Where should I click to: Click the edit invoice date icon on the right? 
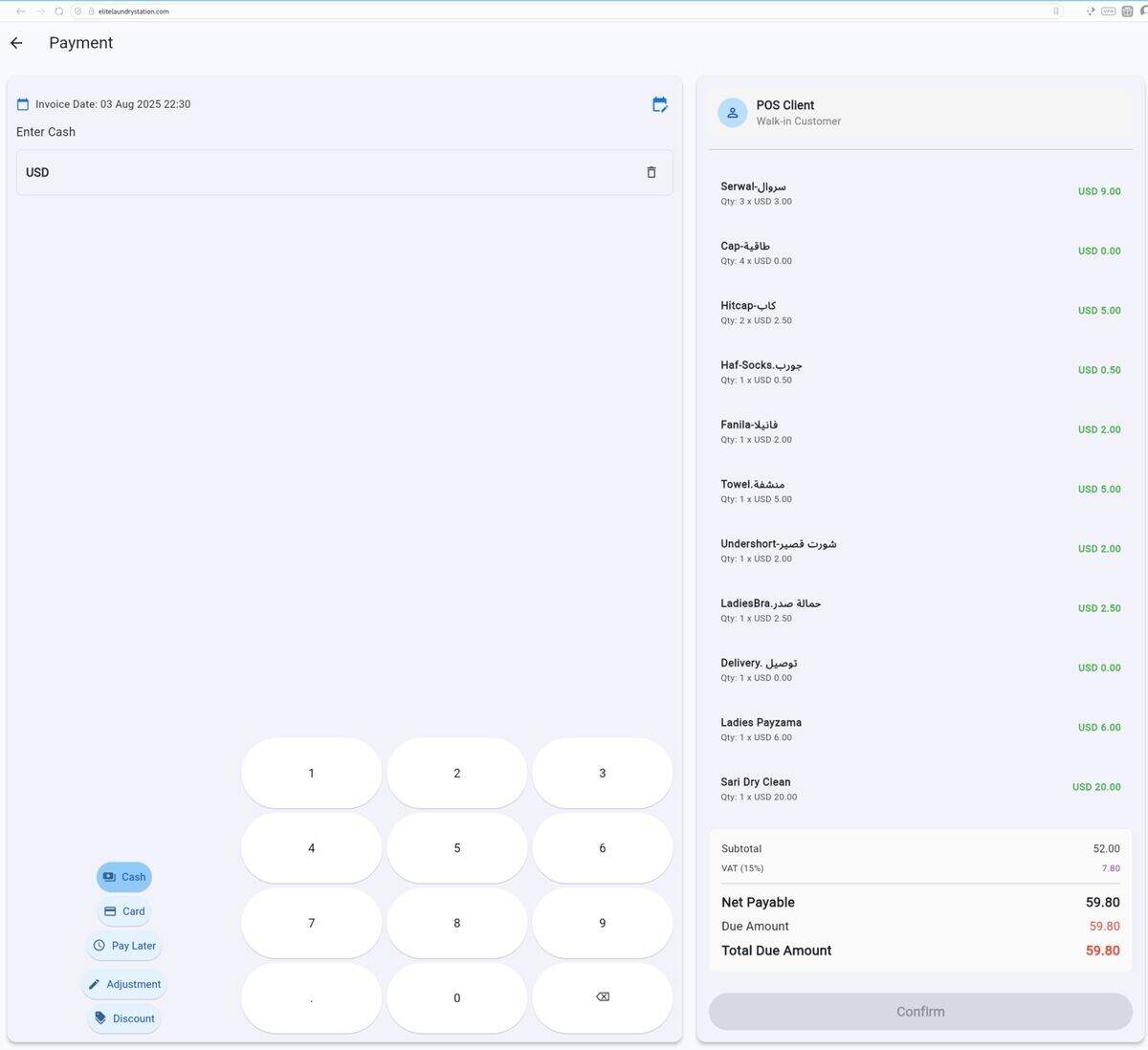coord(660,104)
